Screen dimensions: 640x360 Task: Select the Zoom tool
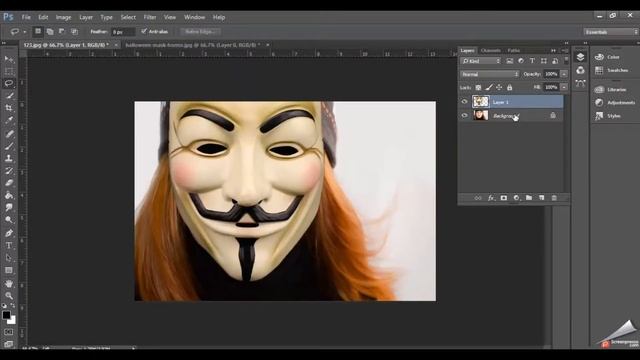(9, 296)
